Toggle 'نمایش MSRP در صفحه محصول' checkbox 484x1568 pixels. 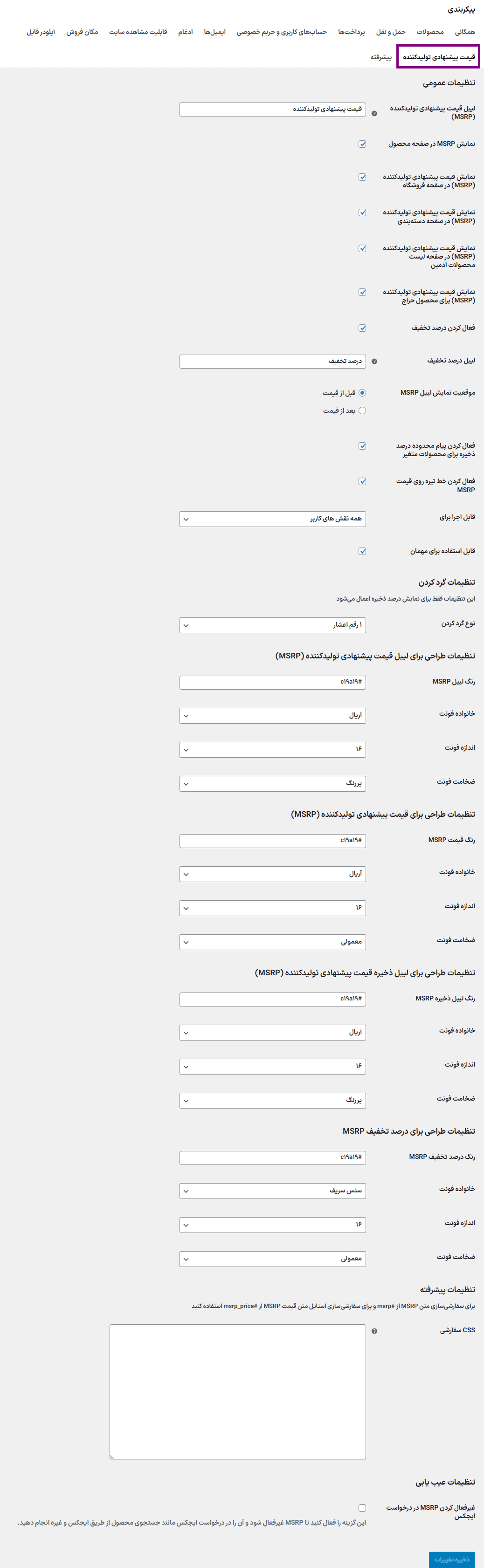coord(362,144)
